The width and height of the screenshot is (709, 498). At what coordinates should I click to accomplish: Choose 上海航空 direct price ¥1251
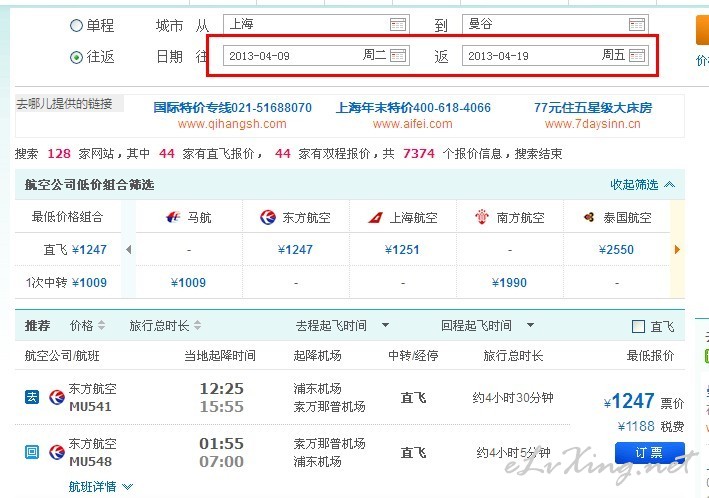pos(402,250)
